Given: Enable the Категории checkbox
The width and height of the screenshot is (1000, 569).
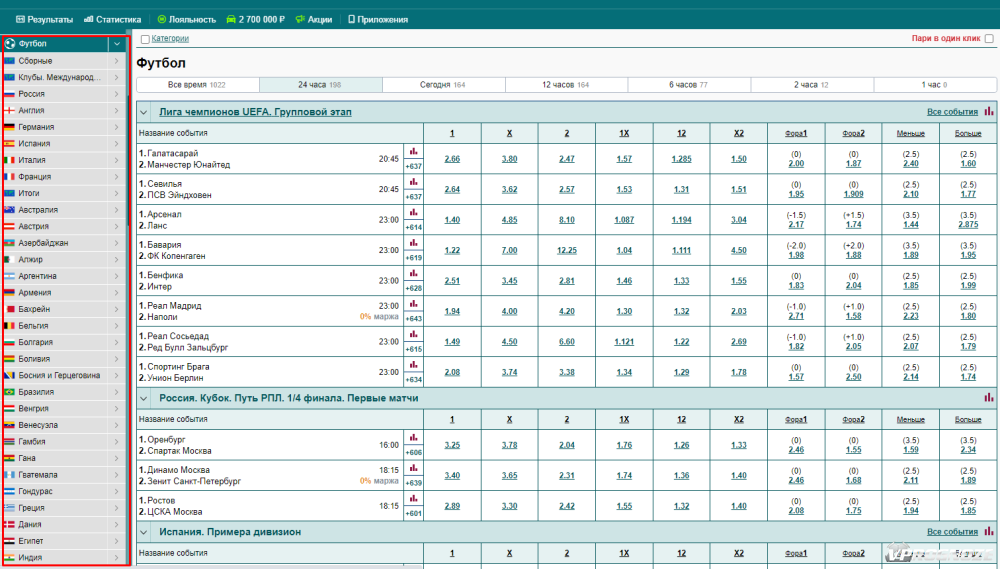Looking at the screenshot, I should tap(145, 39).
